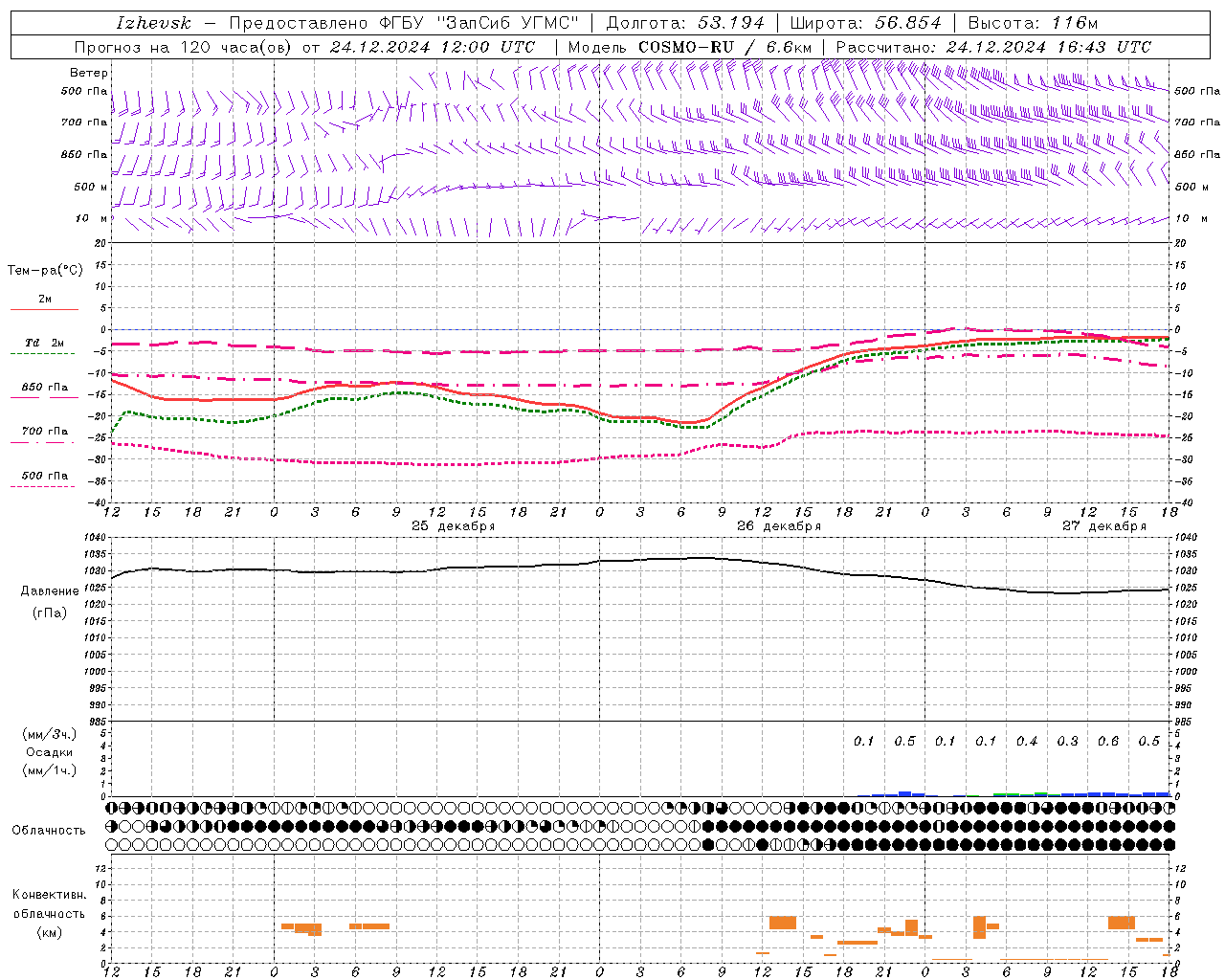
Task: Click the (гПа) unit label under Давление
Action: [50, 613]
